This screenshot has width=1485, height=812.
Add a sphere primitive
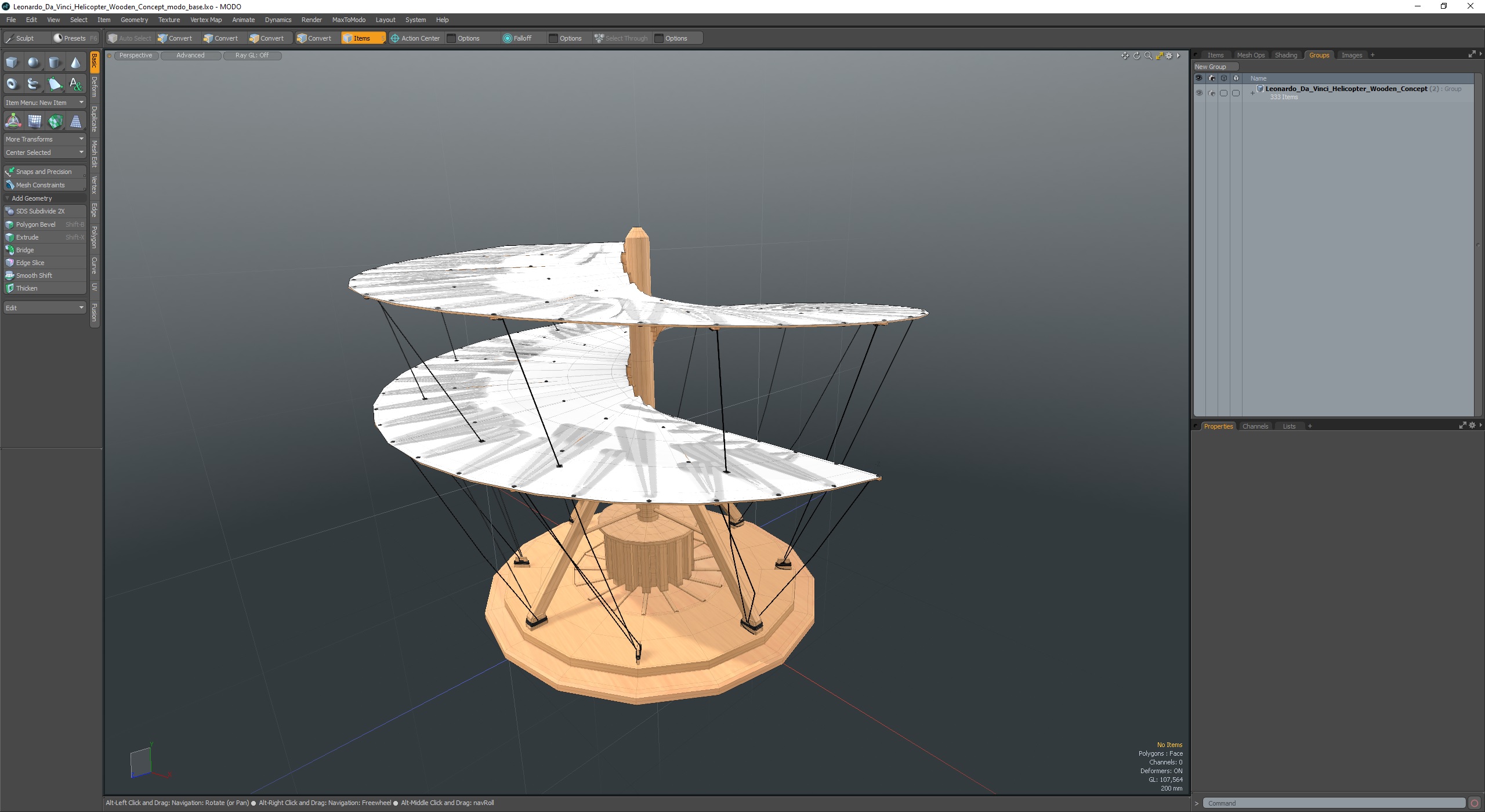34,62
